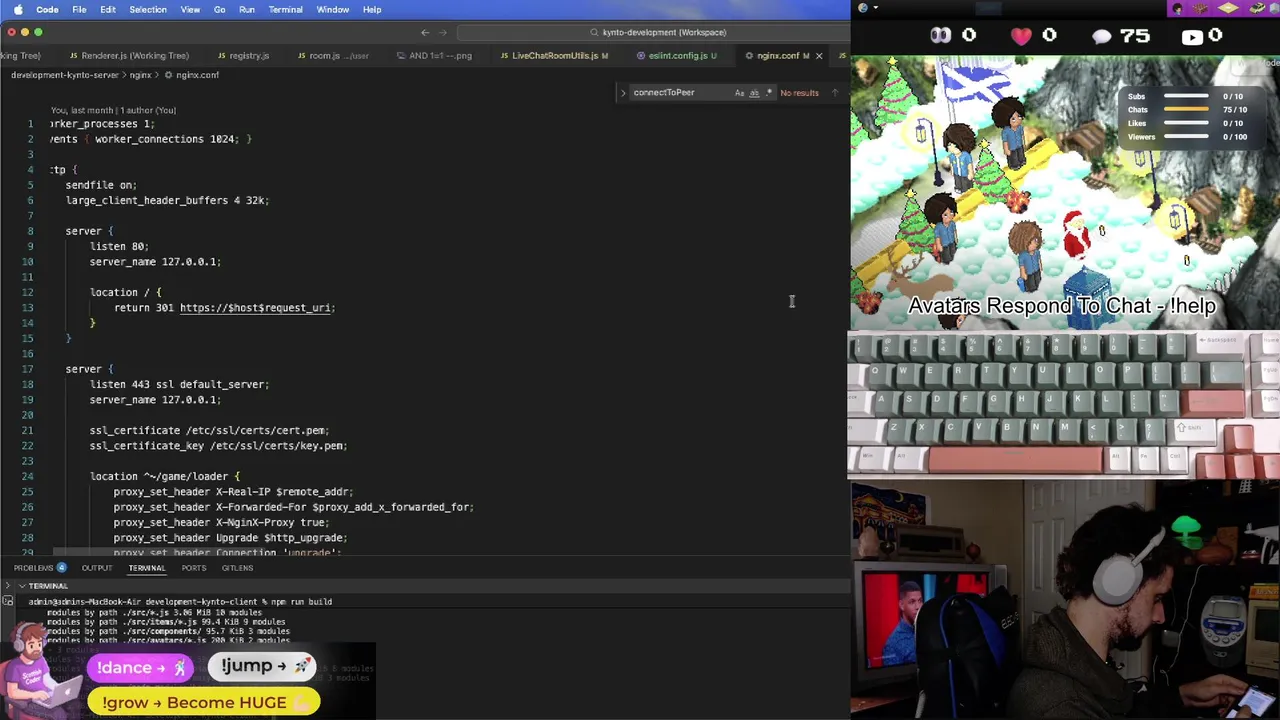1280x720 pixels.
Task: Click the YouTube subscribers icon
Action: (x=1192, y=37)
